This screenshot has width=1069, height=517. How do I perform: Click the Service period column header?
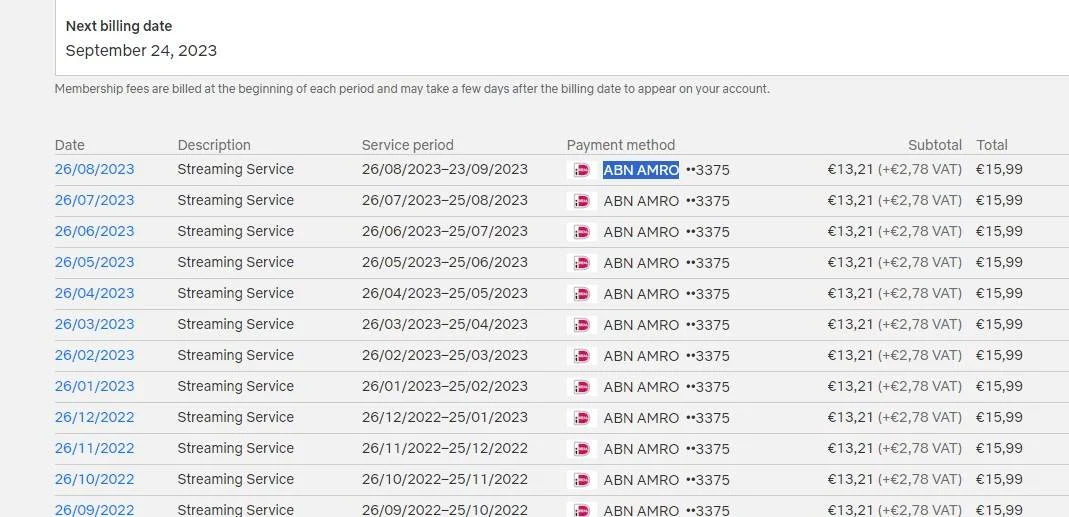pyautogui.click(x=408, y=145)
